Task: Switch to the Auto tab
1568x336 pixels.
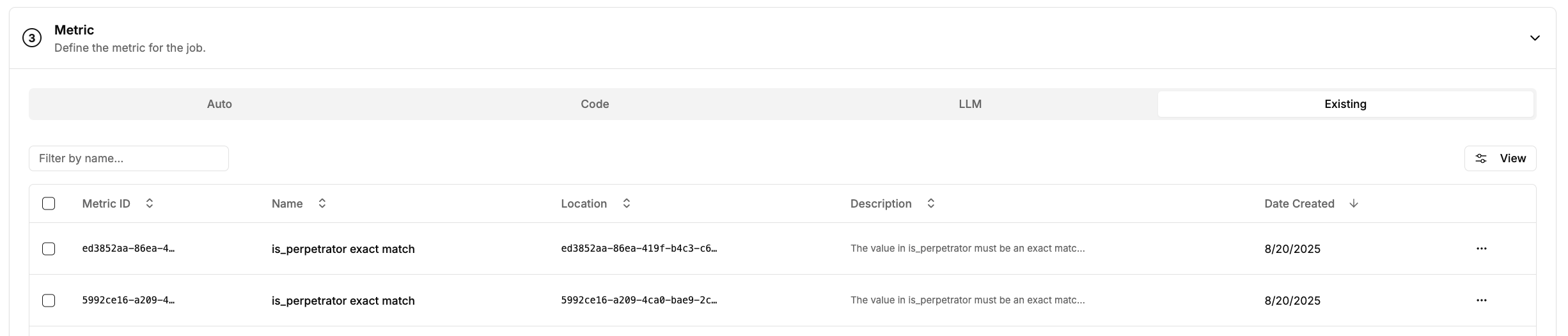Action: (x=219, y=104)
